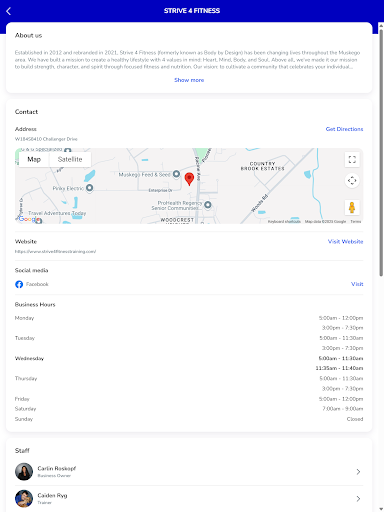Visit the Facebook social page

(x=357, y=284)
